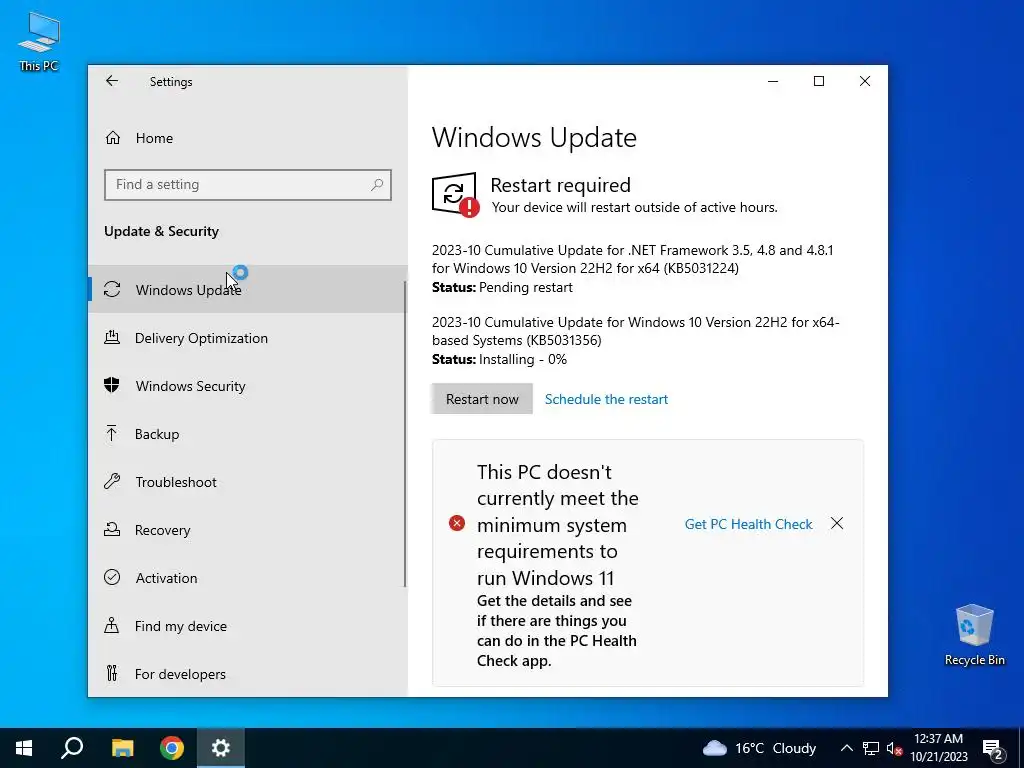Click the Activation checkmark circle icon
Screen dimensions: 1024x768
(112, 577)
